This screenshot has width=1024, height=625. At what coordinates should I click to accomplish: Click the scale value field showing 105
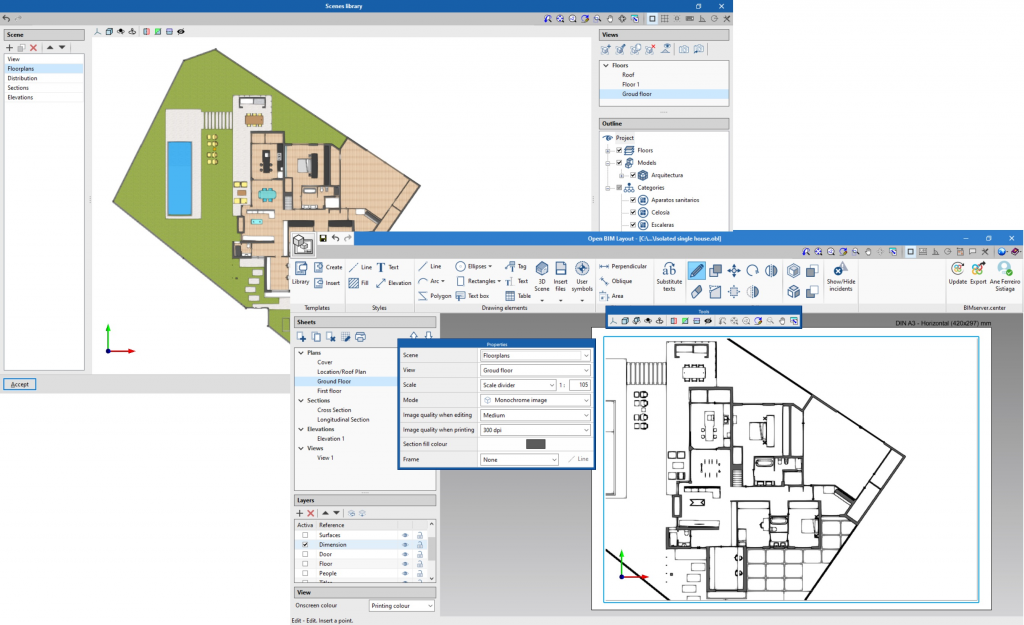579,385
